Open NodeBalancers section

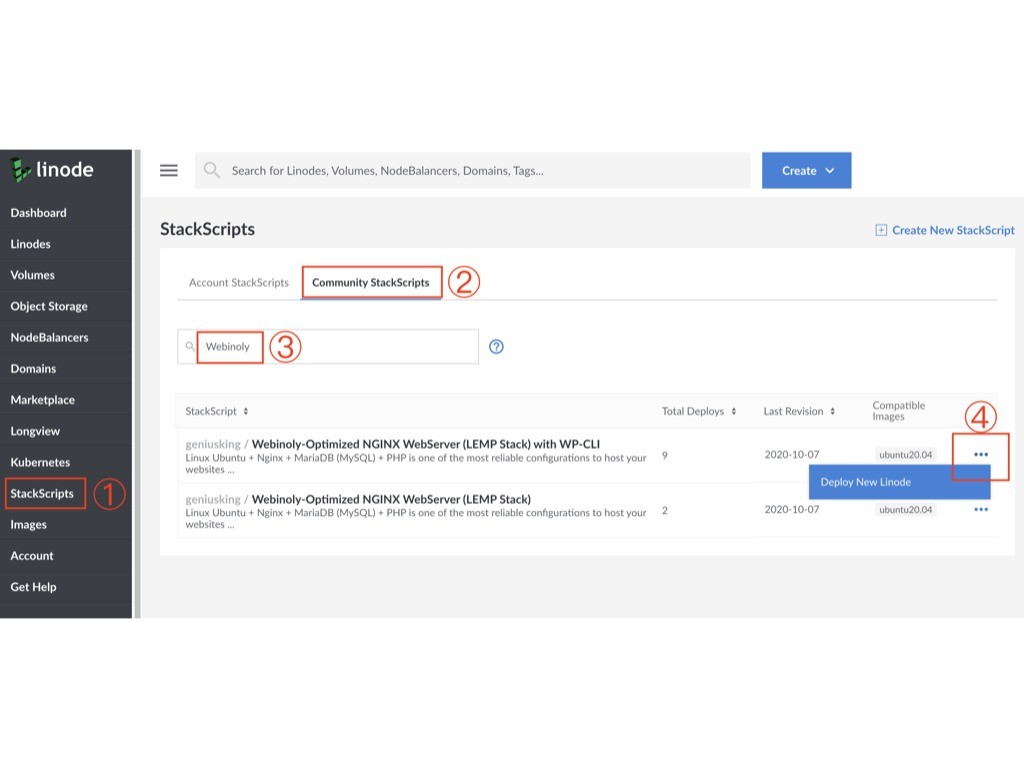(49, 338)
